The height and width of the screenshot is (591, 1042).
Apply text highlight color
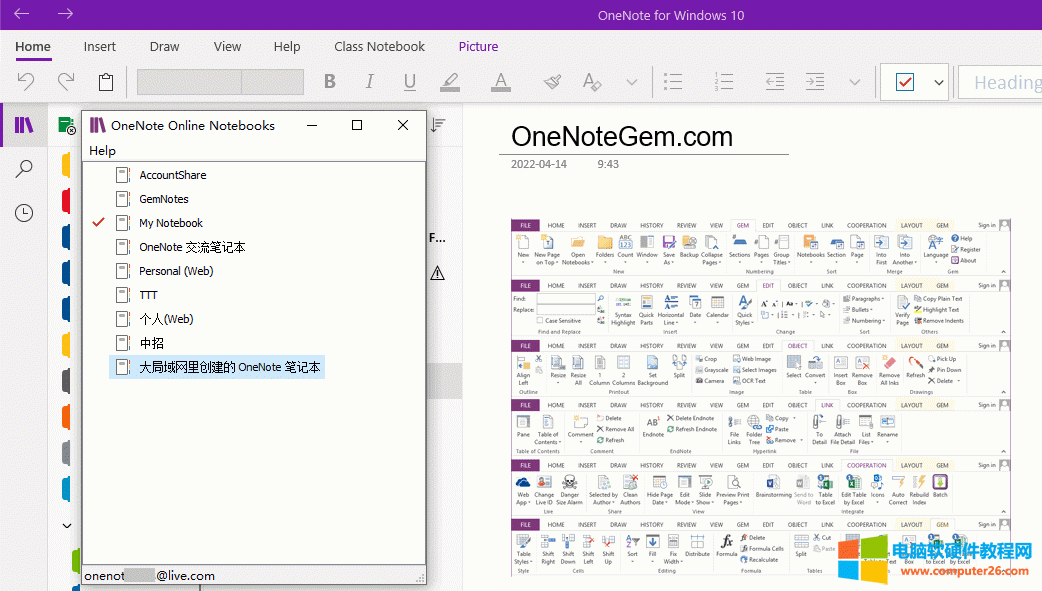tap(449, 82)
